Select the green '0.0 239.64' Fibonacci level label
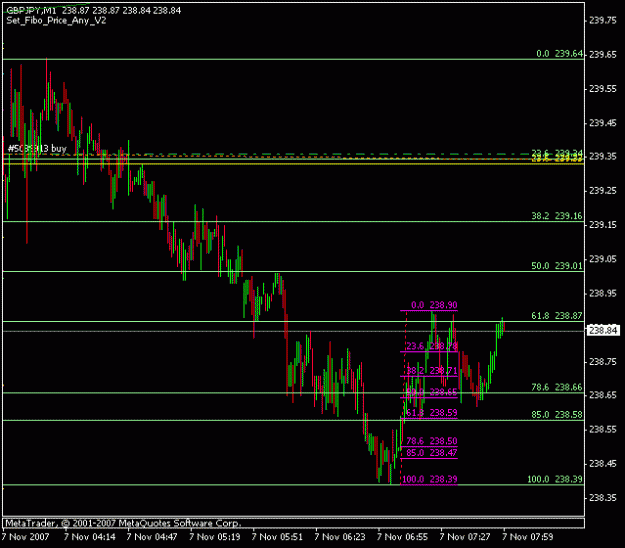Image resolution: width=625 pixels, height=548 pixels. [x=560, y=53]
